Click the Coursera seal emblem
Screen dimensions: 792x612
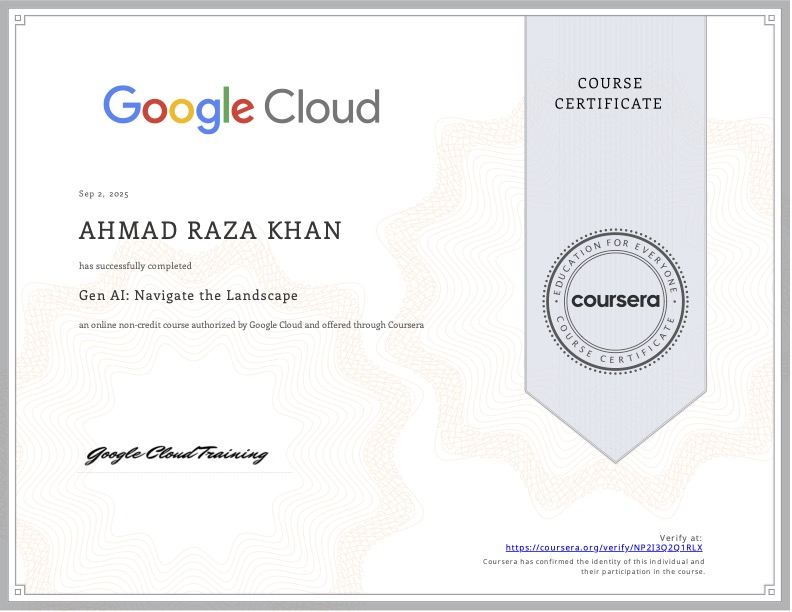(x=615, y=301)
